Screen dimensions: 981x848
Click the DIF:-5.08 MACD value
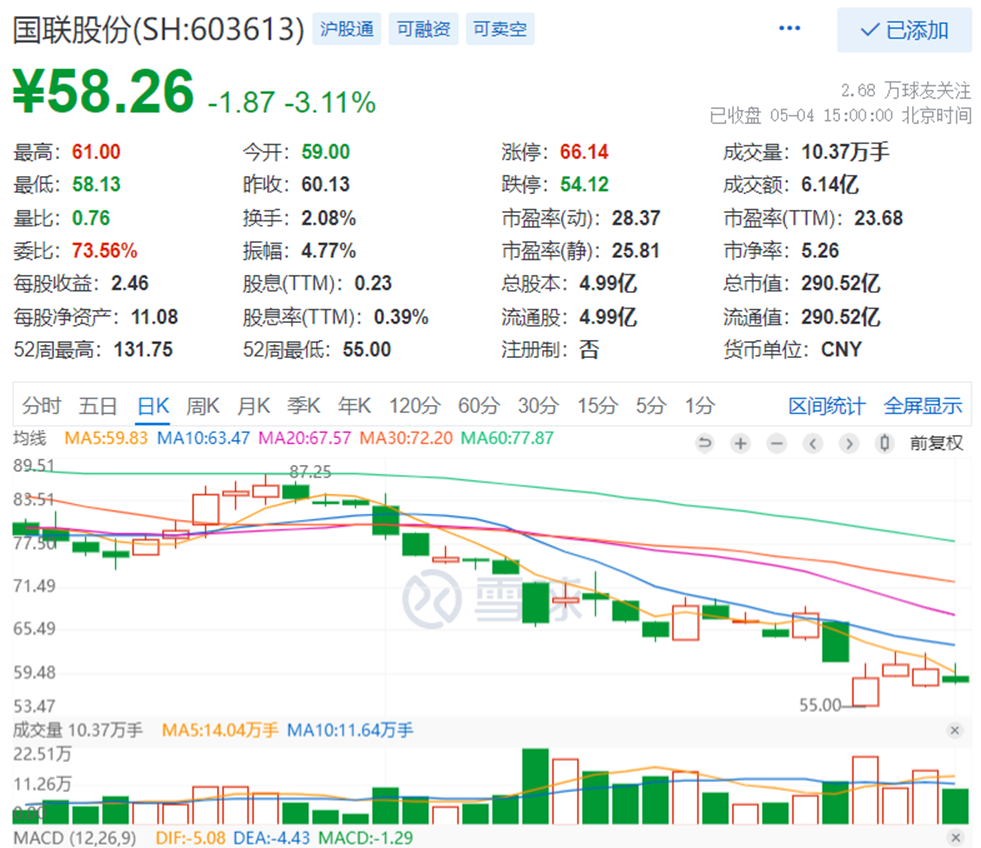point(190,838)
